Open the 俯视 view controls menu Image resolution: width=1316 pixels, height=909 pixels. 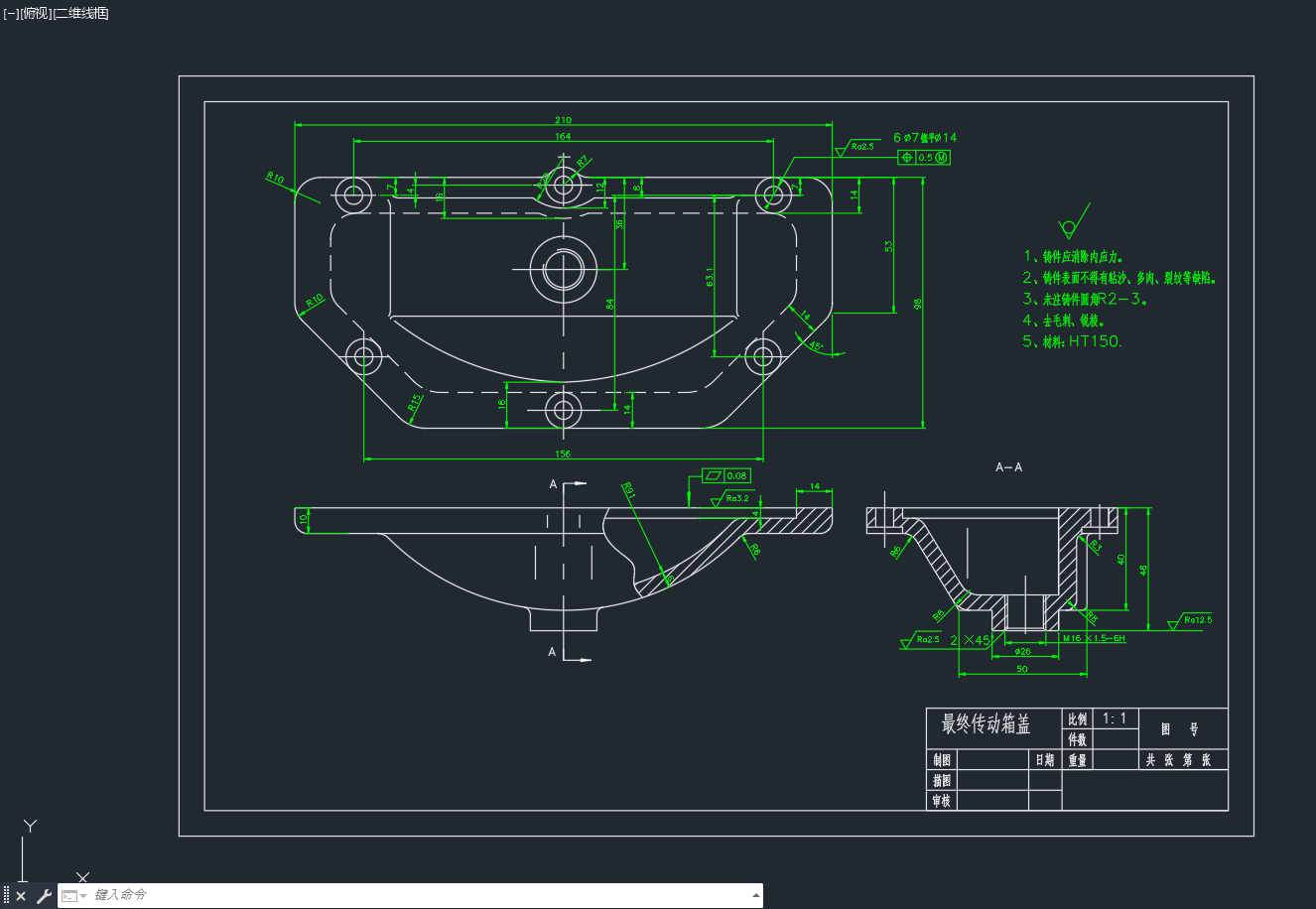tap(35, 13)
